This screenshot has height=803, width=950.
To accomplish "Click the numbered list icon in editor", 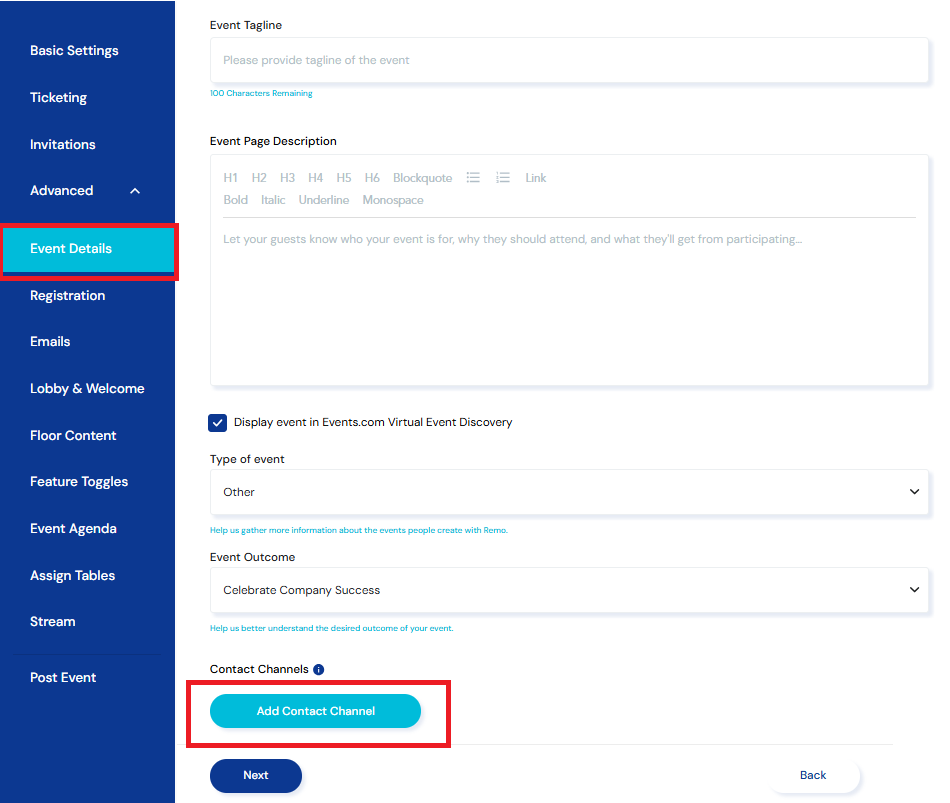I will tap(503, 178).
